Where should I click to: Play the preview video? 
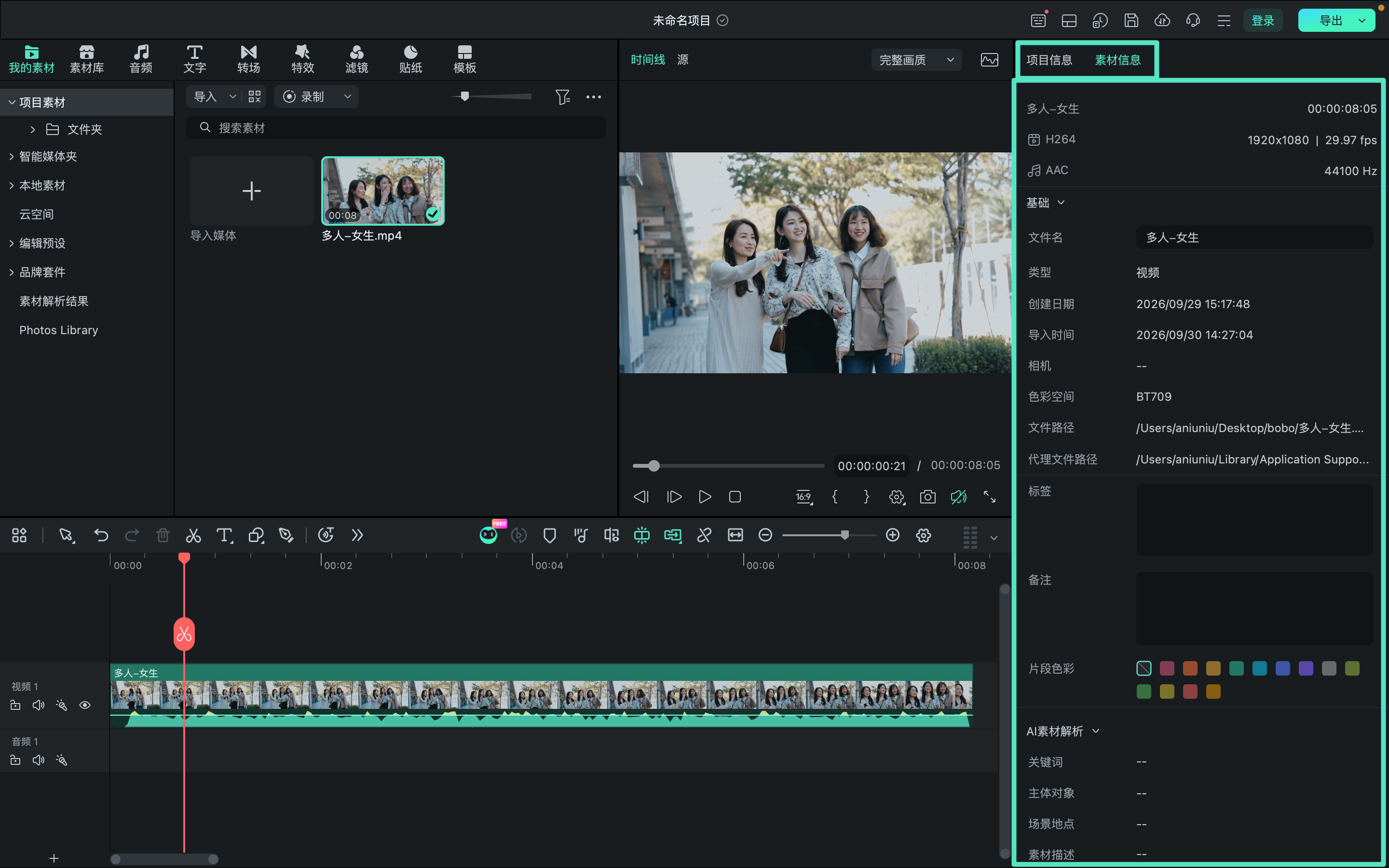tap(705, 497)
